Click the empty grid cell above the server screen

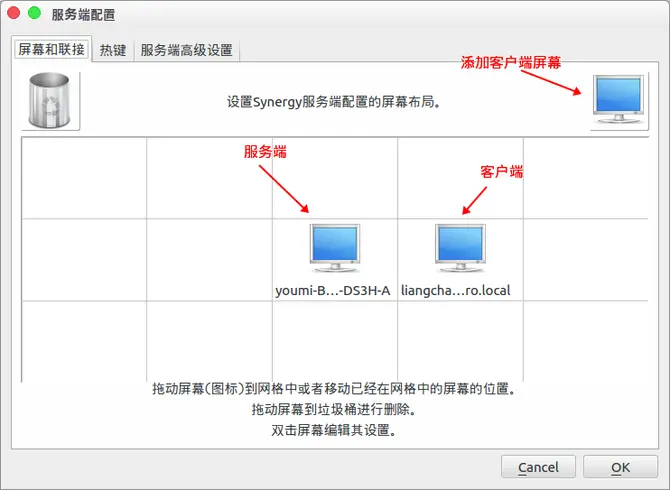click(x=335, y=178)
